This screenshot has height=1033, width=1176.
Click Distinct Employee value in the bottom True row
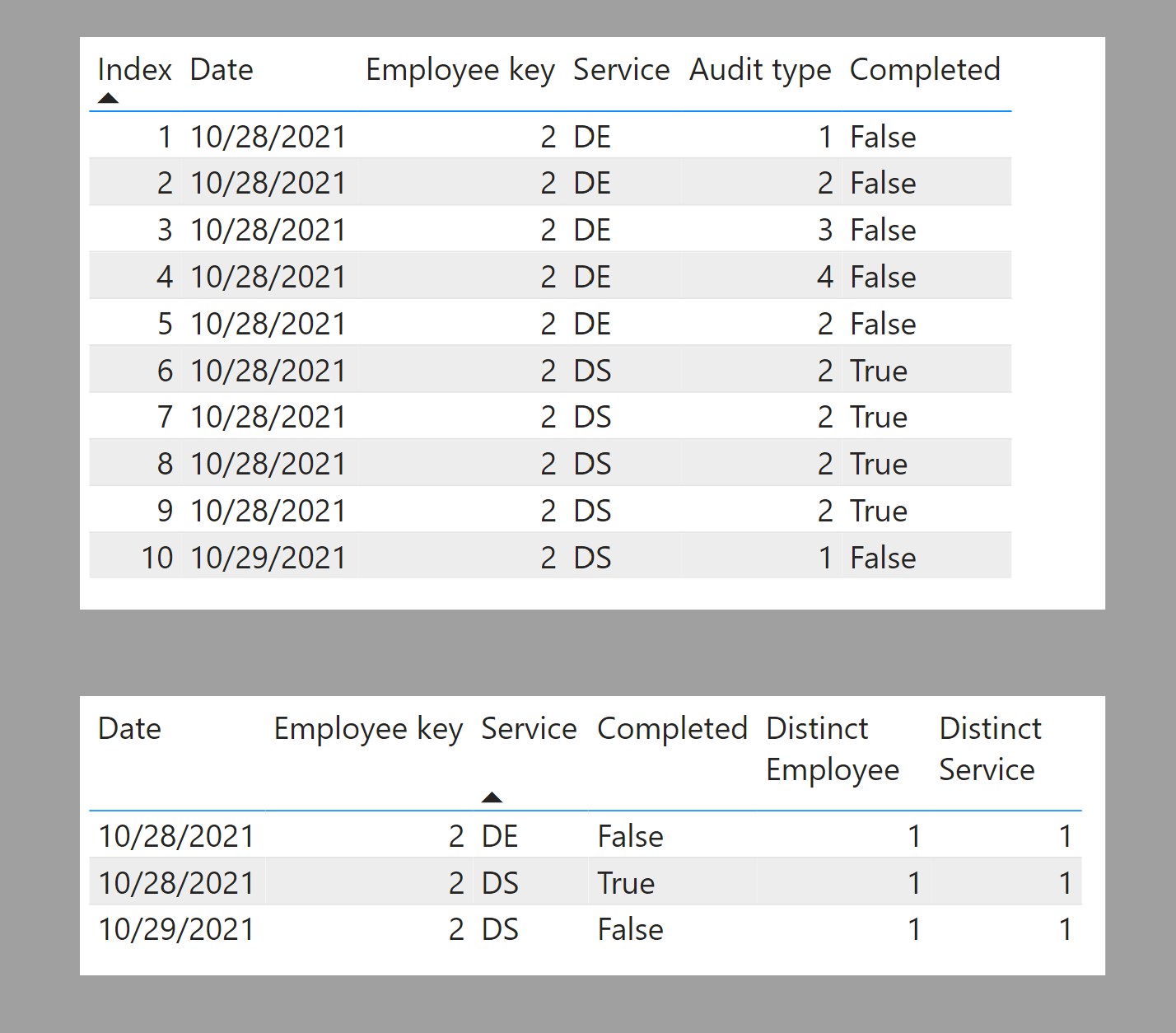pos(913,883)
